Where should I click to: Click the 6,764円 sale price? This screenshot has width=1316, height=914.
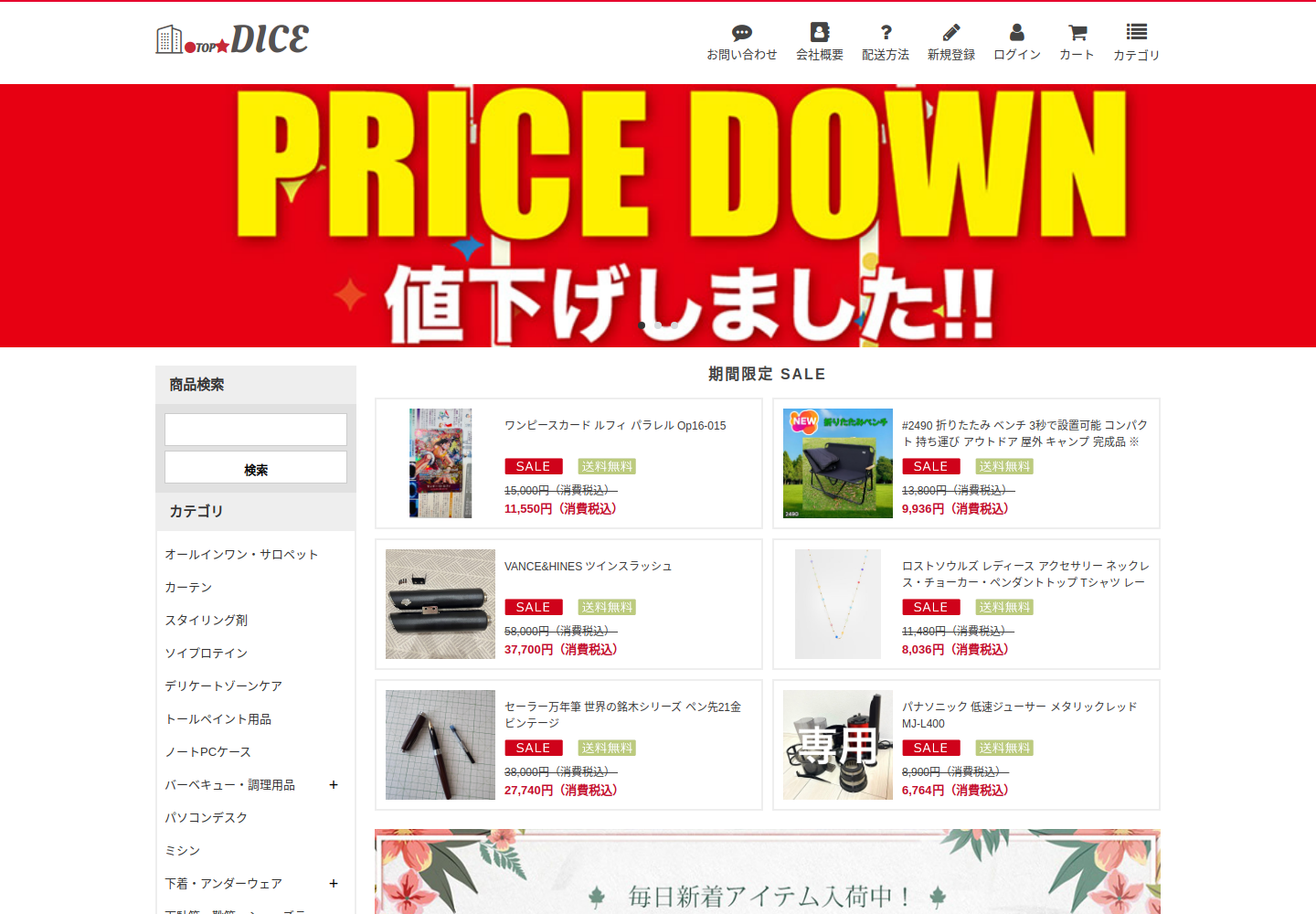click(955, 791)
